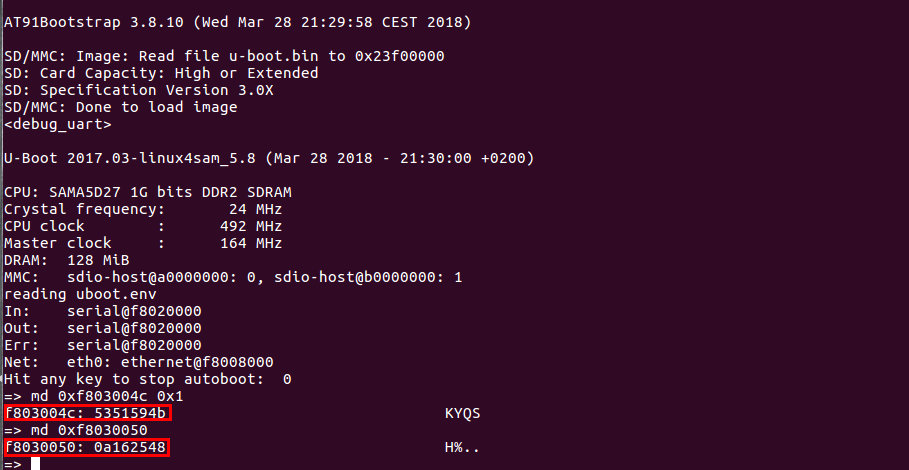The image size is (909, 470).
Task: Click the highlighted f8030050: 0a162548 memory value
Action: [86, 447]
